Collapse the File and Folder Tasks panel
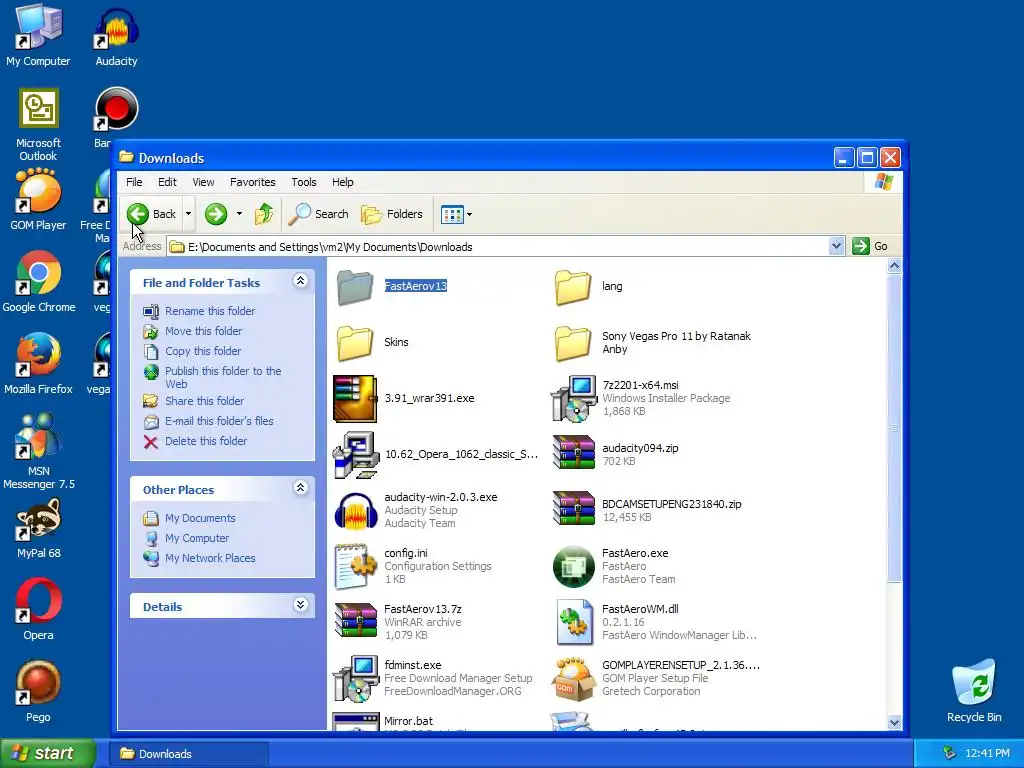Viewport: 1024px width, 768px height. click(x=300, y=281)
